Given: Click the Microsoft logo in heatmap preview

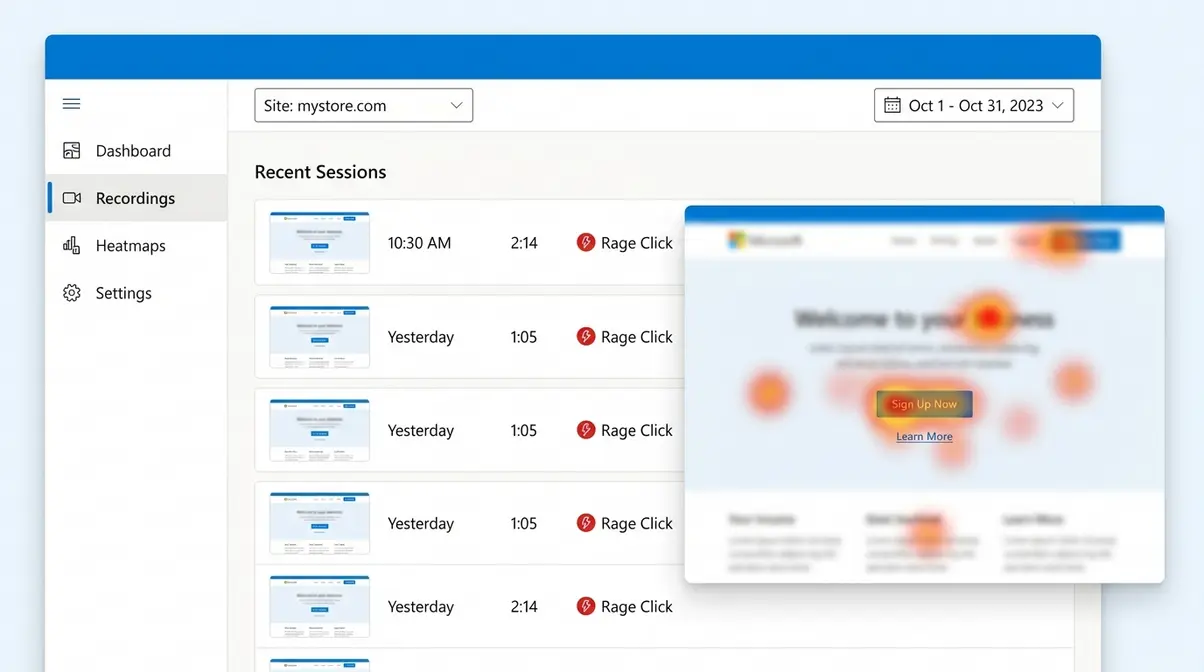Looking at the screenshot, I should tap(765, 241).
